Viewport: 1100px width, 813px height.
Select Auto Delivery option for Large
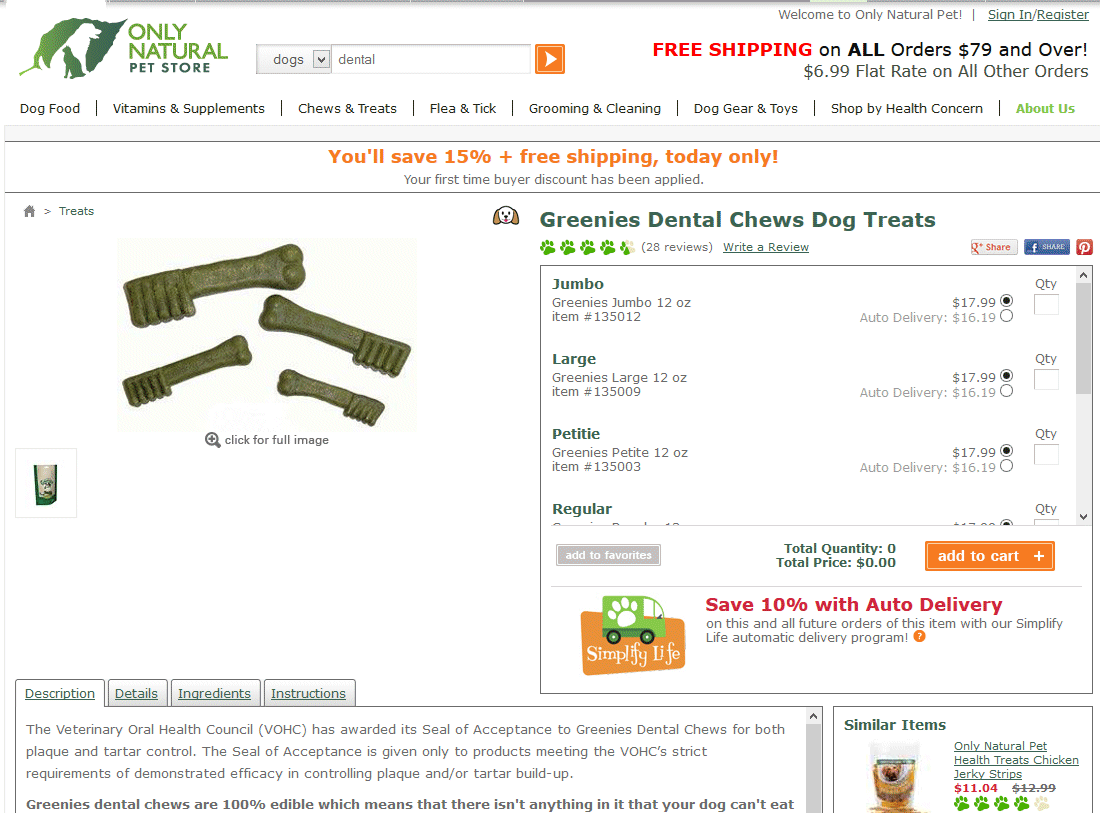pyautogui.click(x=1007, y=391)
